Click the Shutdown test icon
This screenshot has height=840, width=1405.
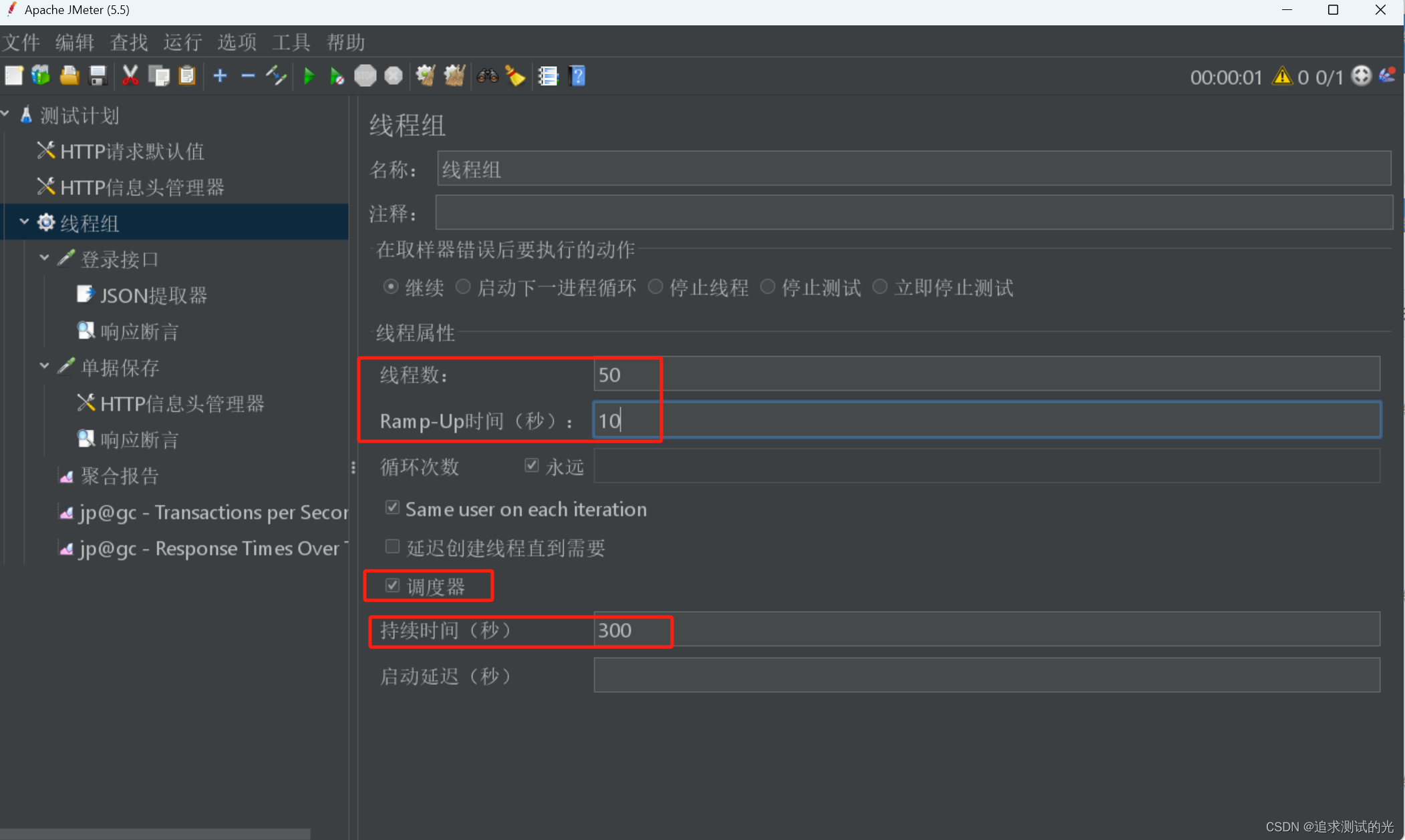(x=394, y=76)
